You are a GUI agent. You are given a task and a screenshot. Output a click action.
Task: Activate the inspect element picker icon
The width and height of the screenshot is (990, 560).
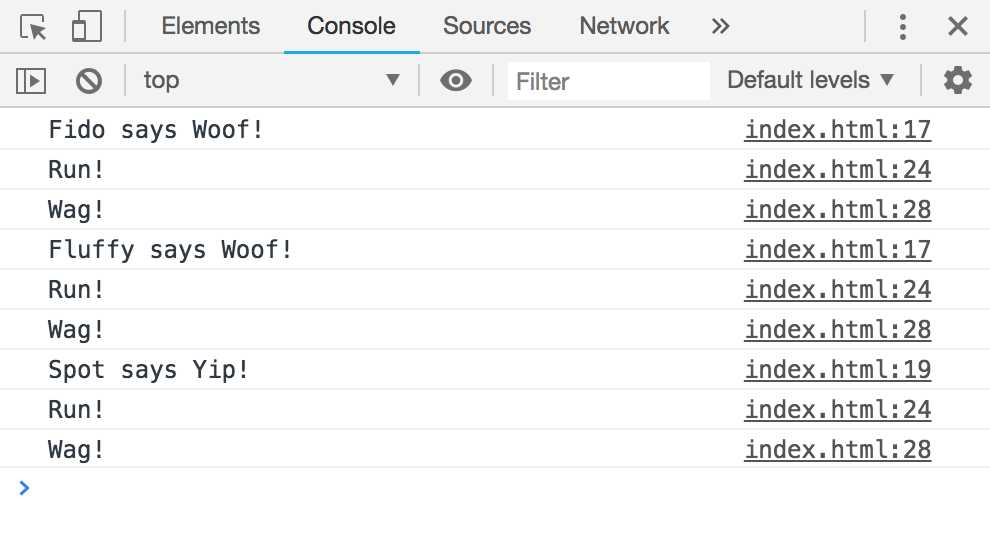coord(34,27)
